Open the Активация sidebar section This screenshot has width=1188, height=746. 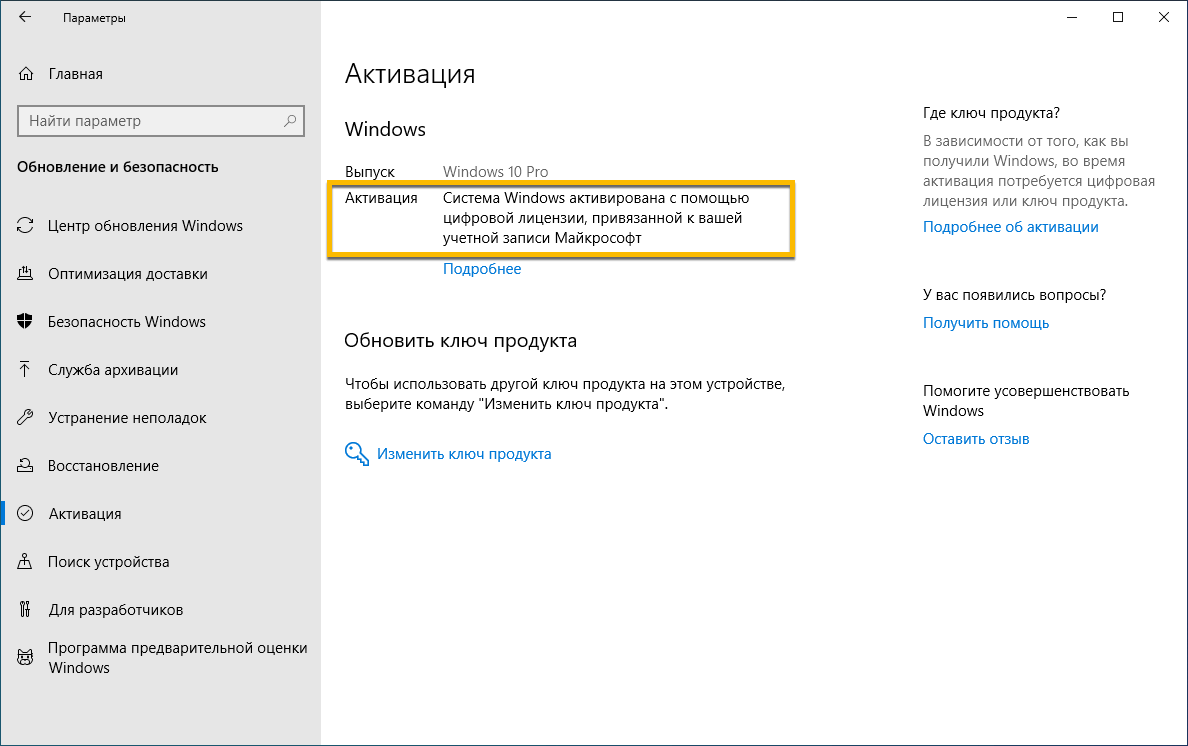coord(85,514)
